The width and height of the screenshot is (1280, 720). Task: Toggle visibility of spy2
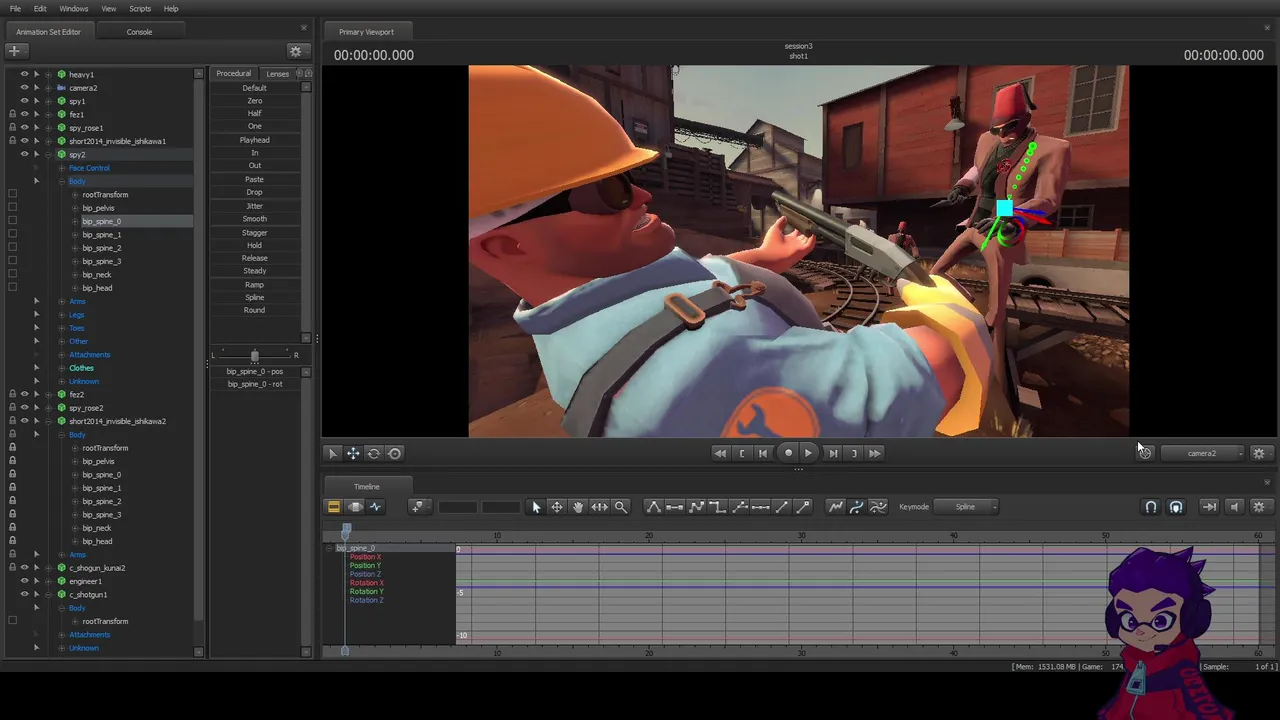click(25, 154)
